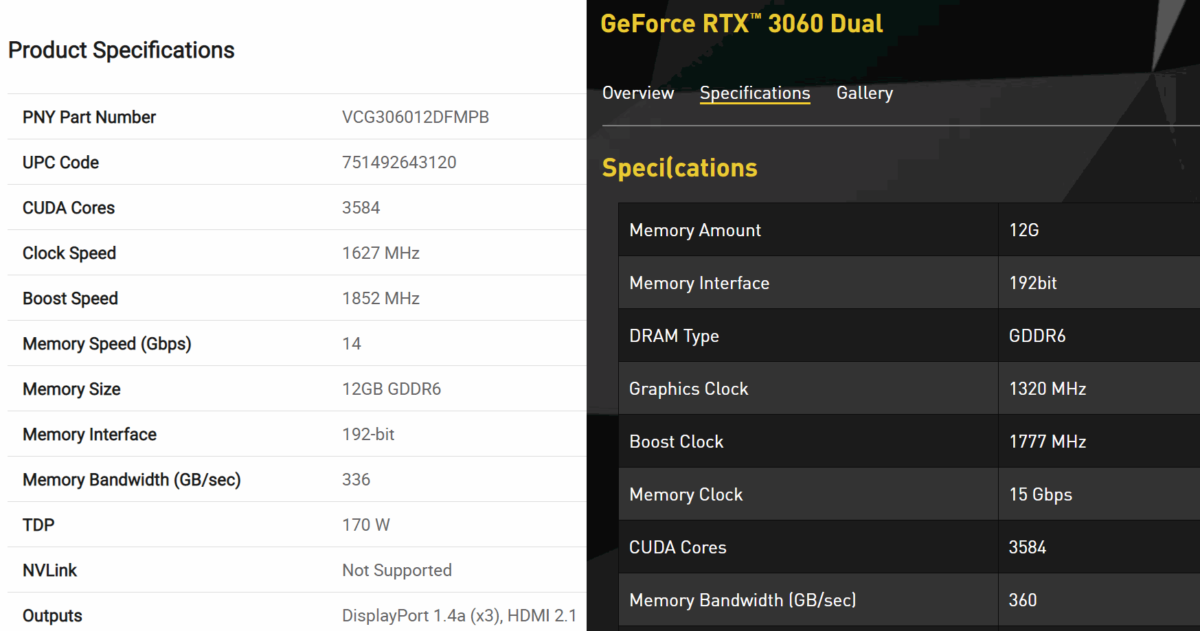Click the Boost Clock value 1777 MHz
The height and width of the screenshot is (631, 1200).
[1047, 442]
